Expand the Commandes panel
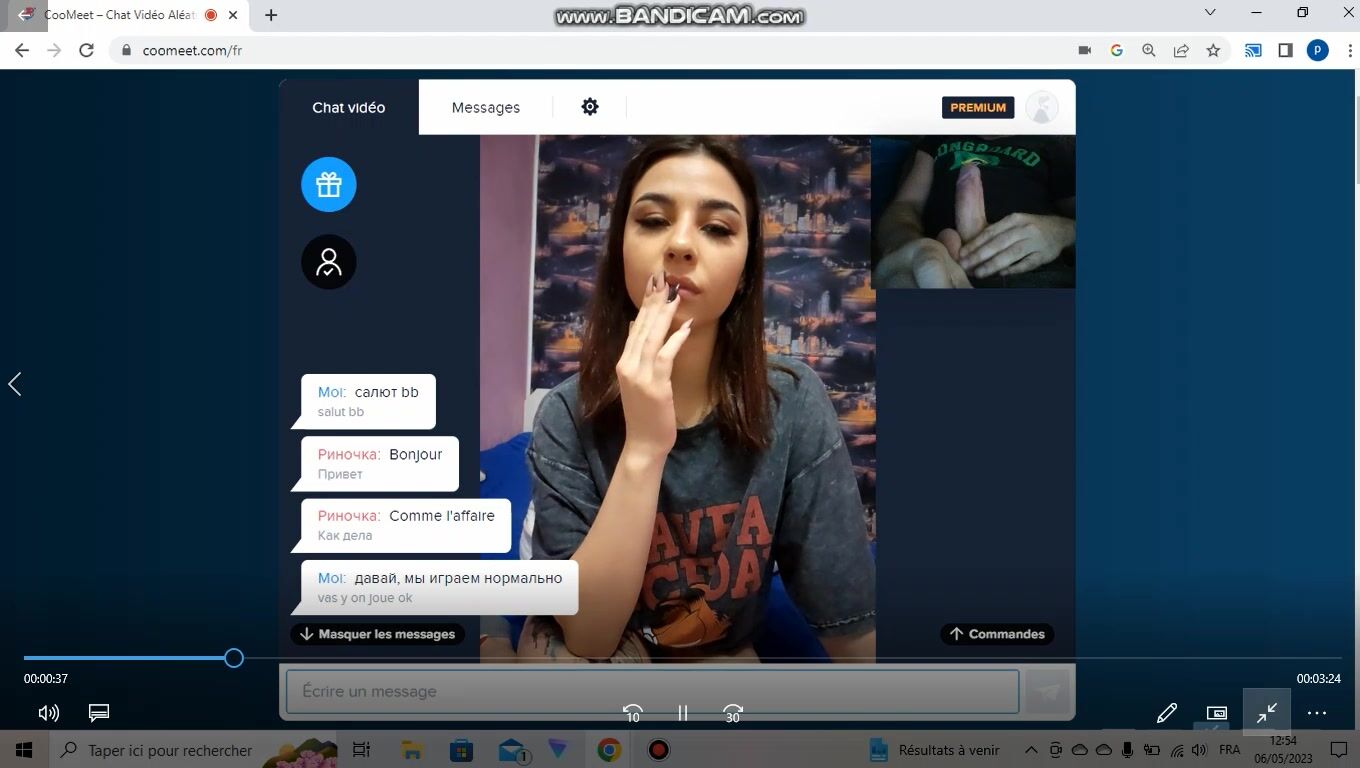The height and width of the screenshot is (768, 1360). (997, 634)
